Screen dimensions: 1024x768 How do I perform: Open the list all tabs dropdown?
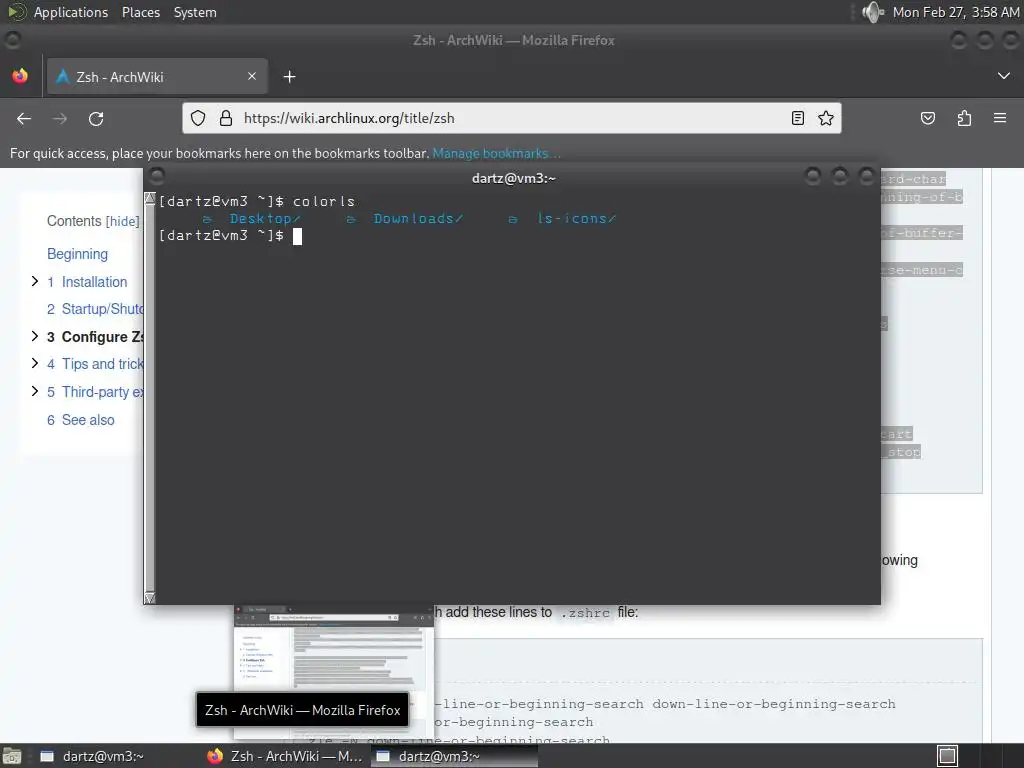(1004, 76)
